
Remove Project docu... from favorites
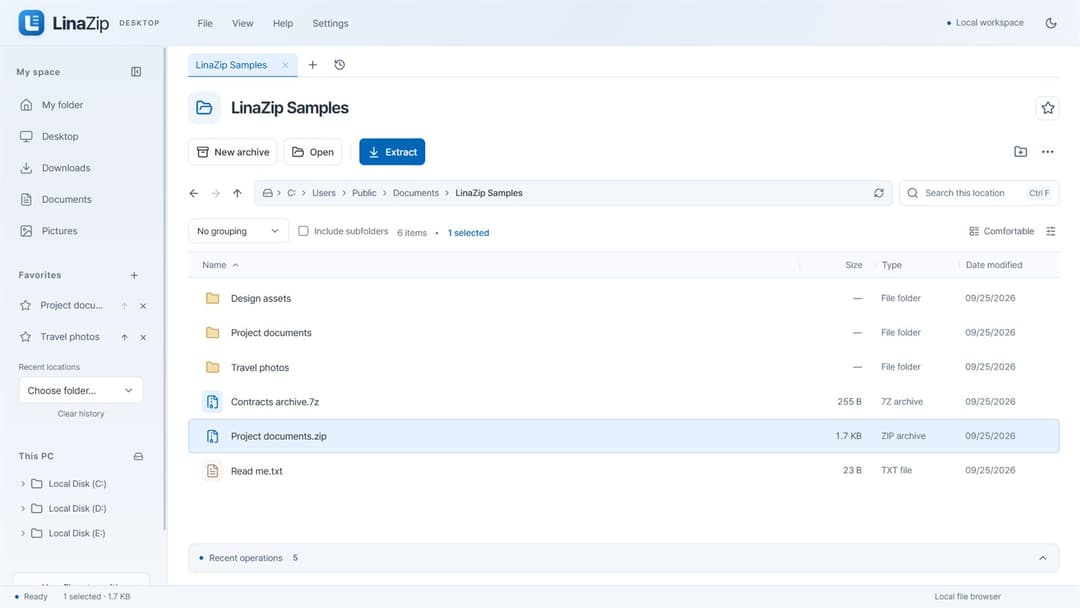tap(143, 306)
